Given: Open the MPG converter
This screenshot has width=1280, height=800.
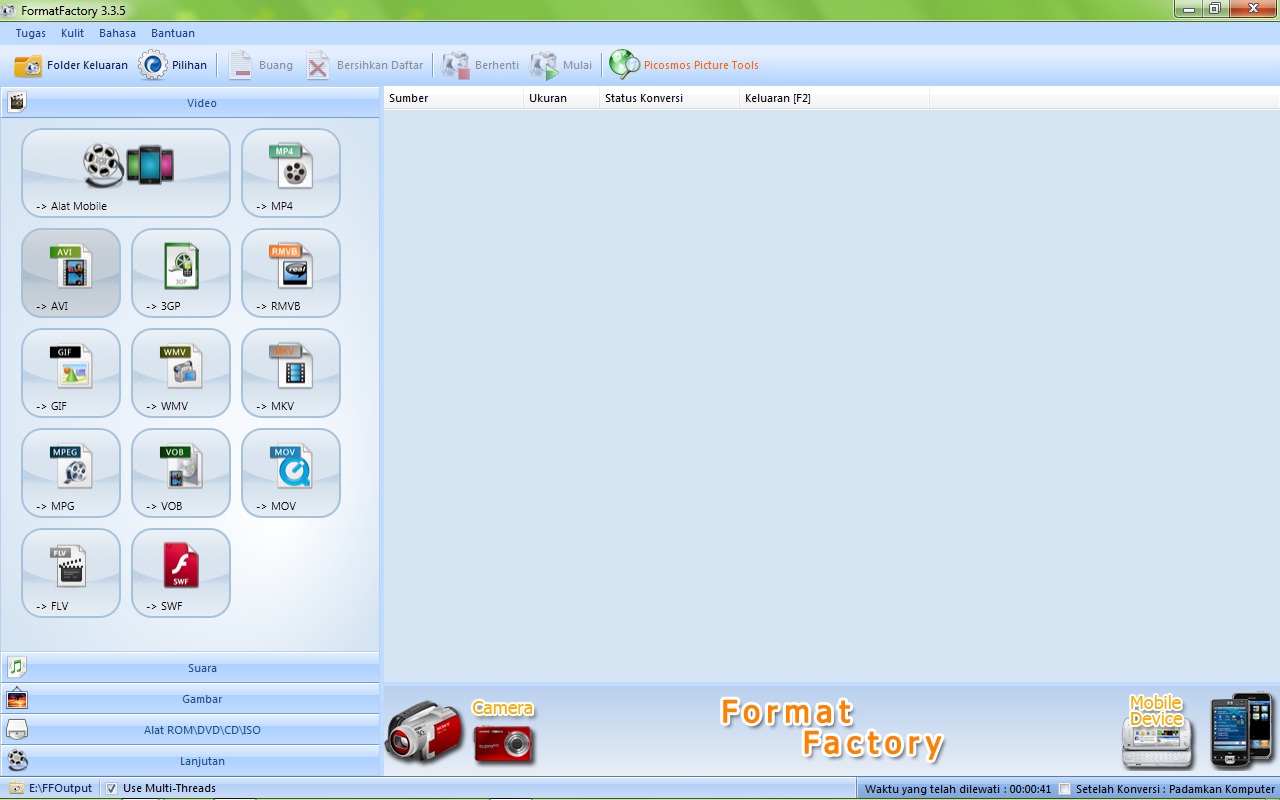Looking at the screenshot, I should click(x=71, y=473).
